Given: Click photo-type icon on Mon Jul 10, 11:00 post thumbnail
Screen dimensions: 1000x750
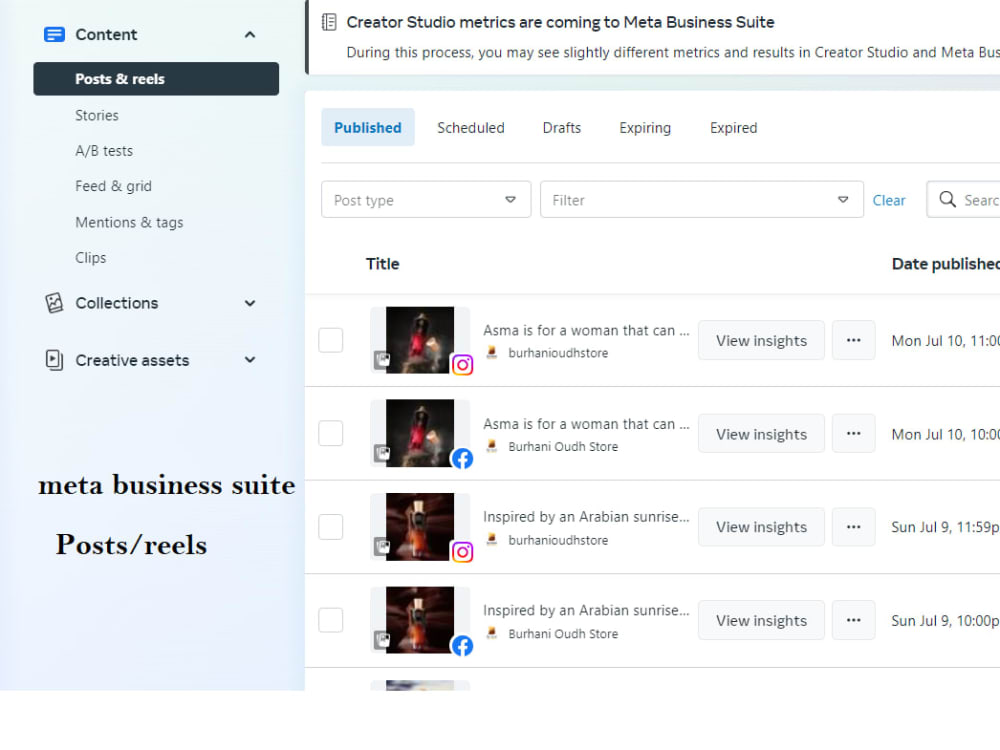Looking at the screenshot, I should (x=381, y=360).
